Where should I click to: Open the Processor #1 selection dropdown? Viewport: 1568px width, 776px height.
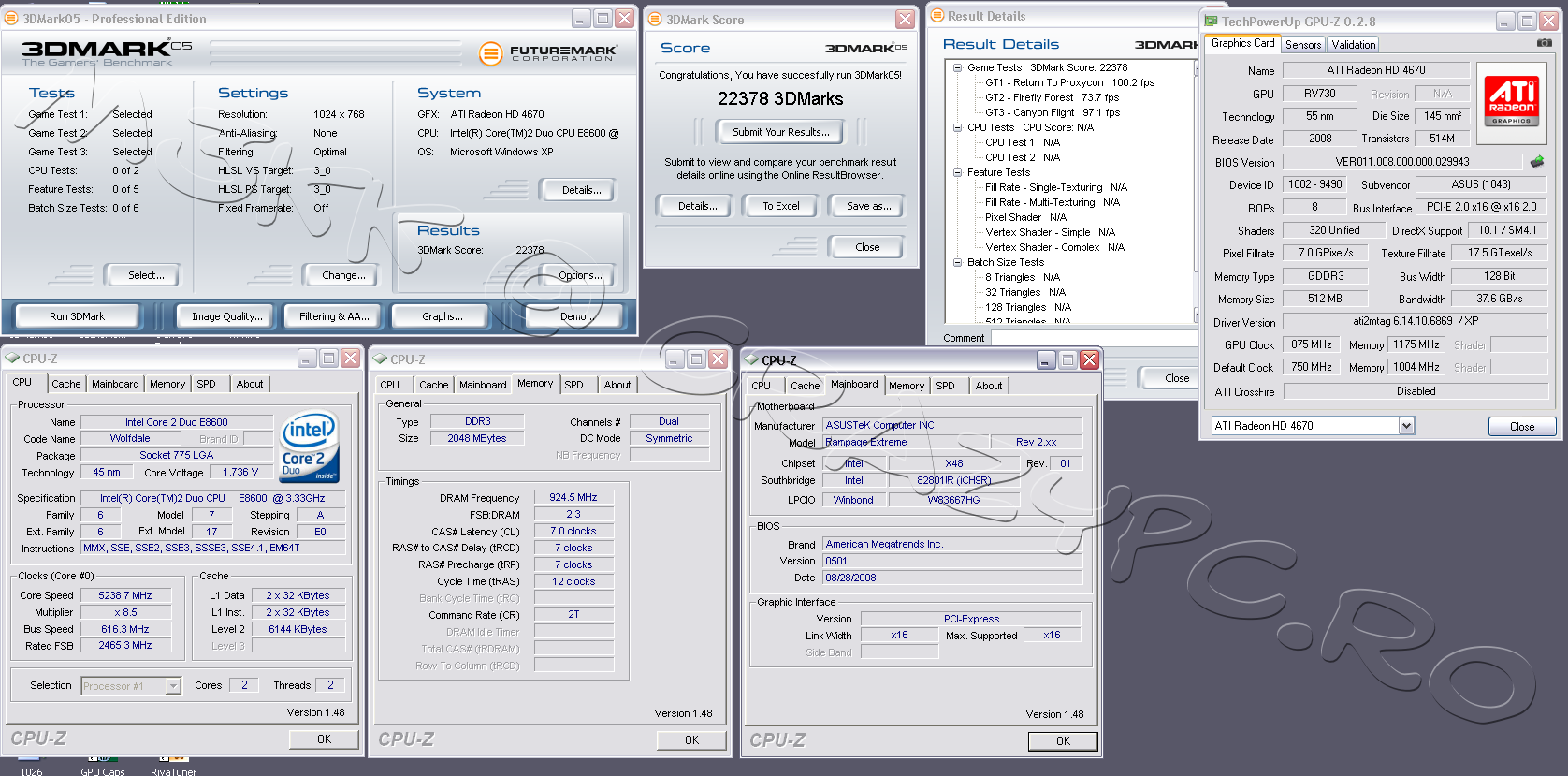[173, 686]
